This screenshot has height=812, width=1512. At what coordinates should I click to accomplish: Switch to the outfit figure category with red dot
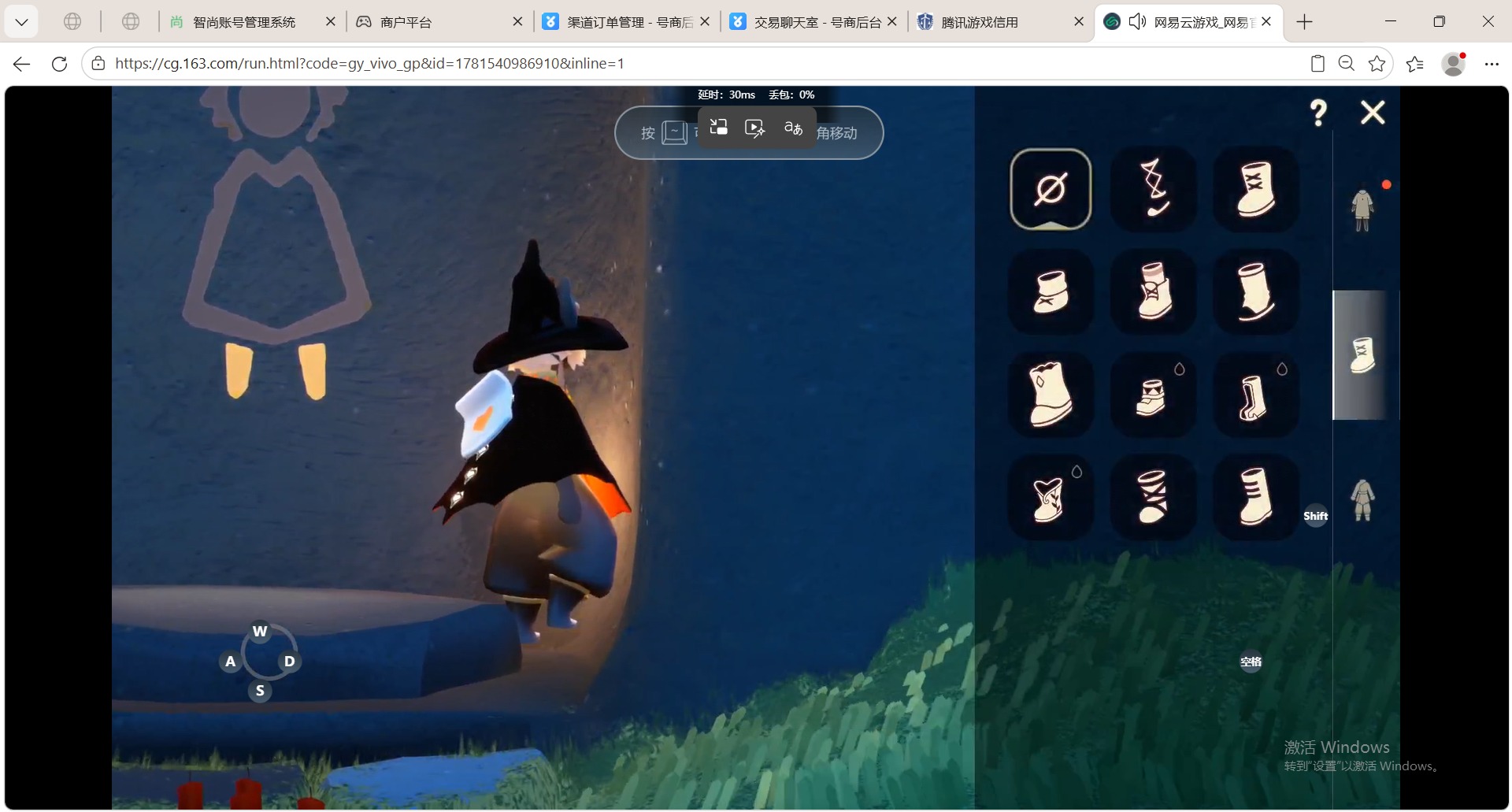(1362, 209)
